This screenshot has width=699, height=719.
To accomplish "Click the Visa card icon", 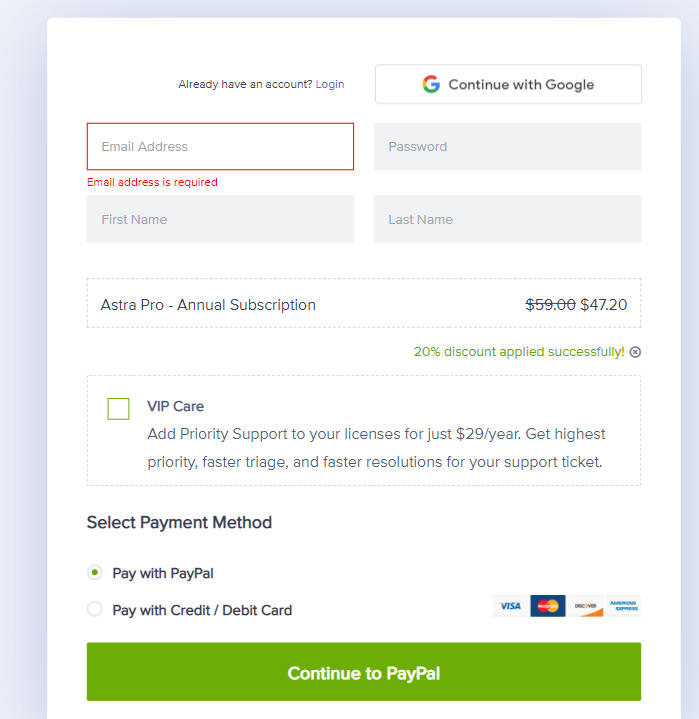I will 510,606.
